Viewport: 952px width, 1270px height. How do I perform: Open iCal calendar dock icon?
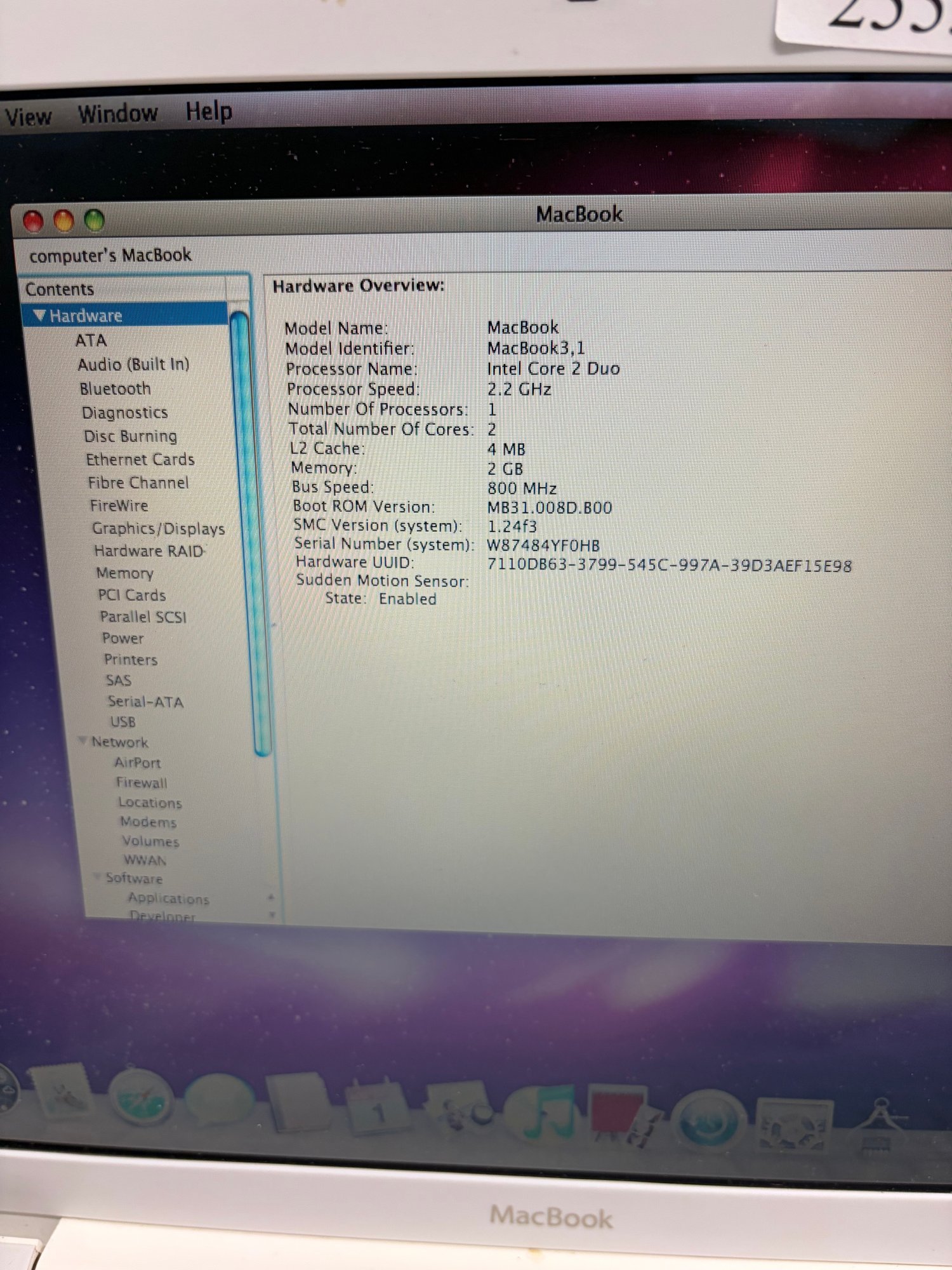pos(379,1109)
